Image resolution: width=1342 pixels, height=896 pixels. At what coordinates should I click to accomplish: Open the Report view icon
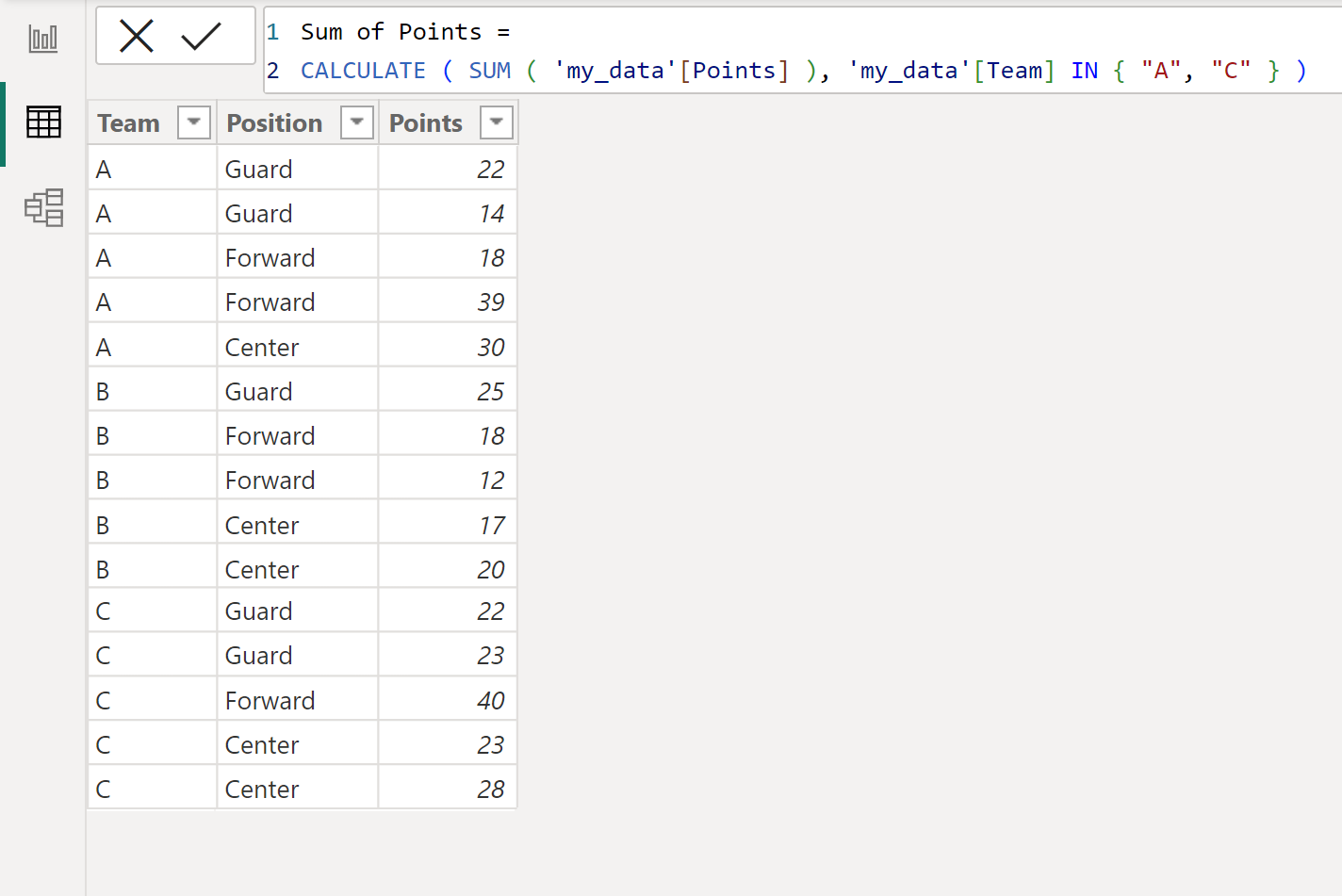43,39
